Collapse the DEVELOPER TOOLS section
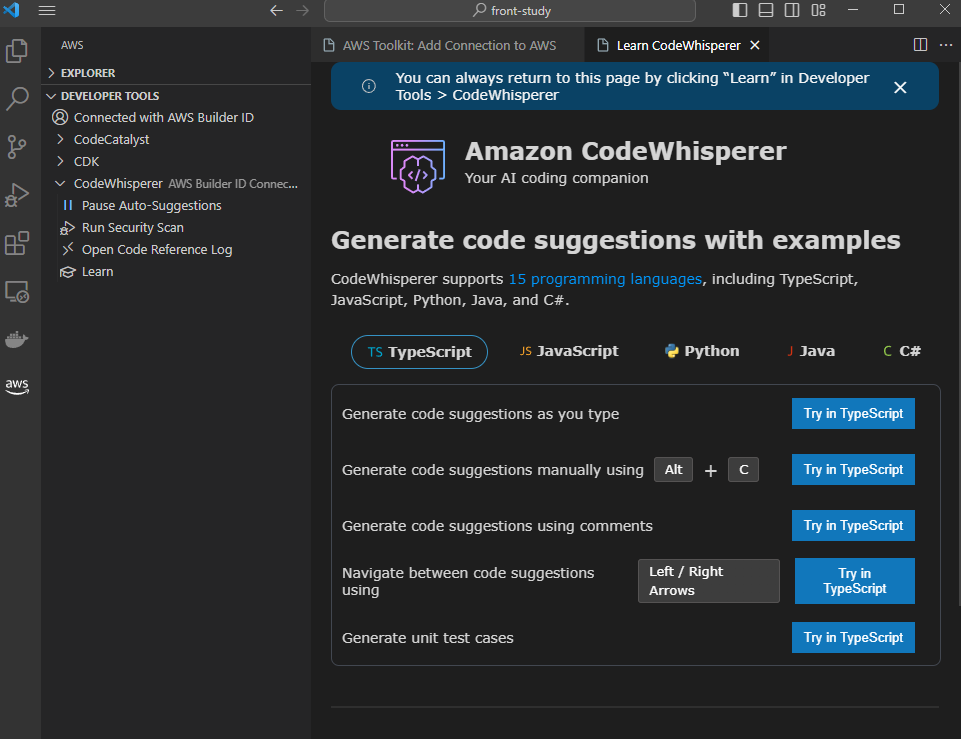This screenshot has height=739, width=961. click(177, 96)
